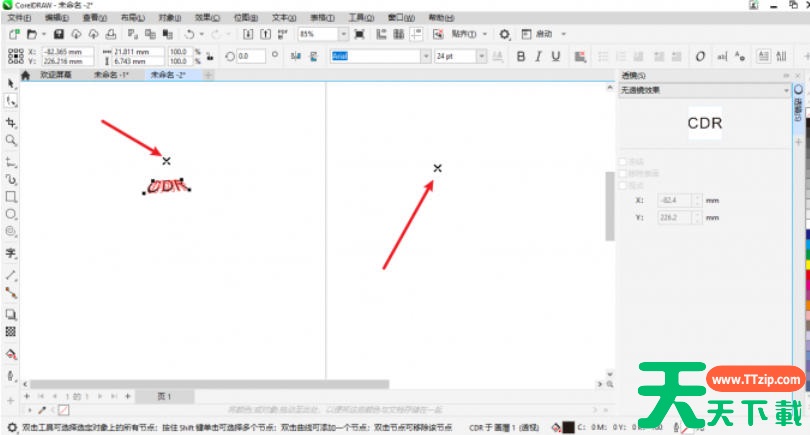Expand the font size 24 pt dropdown

482,56
